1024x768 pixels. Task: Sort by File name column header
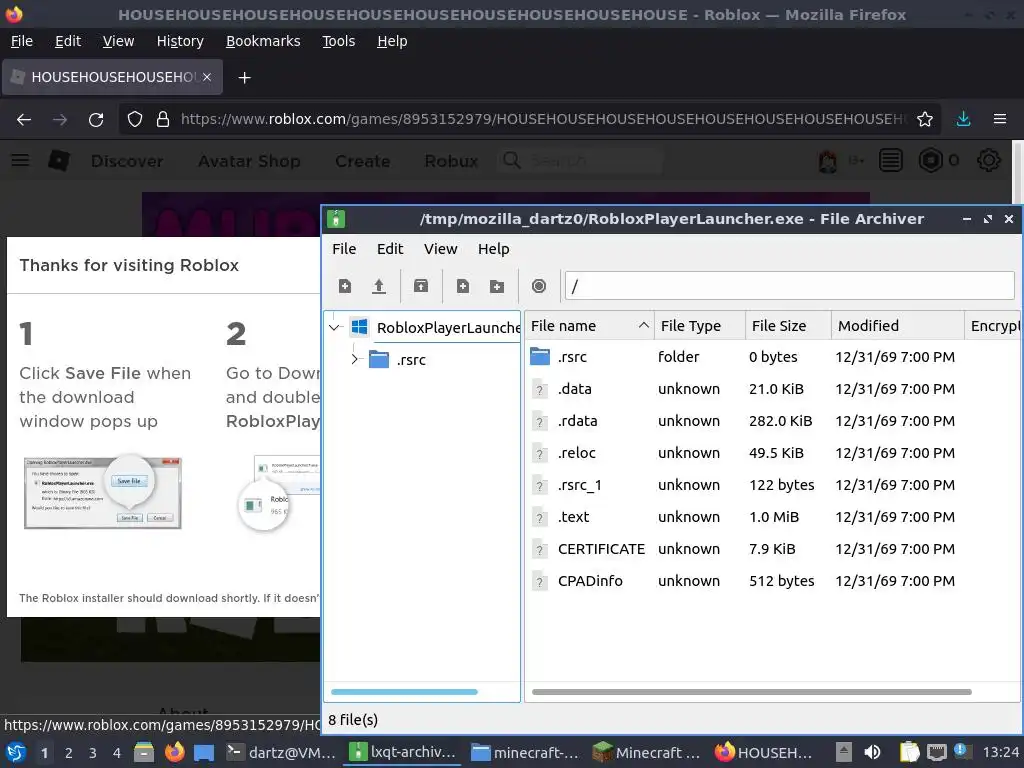589,326
